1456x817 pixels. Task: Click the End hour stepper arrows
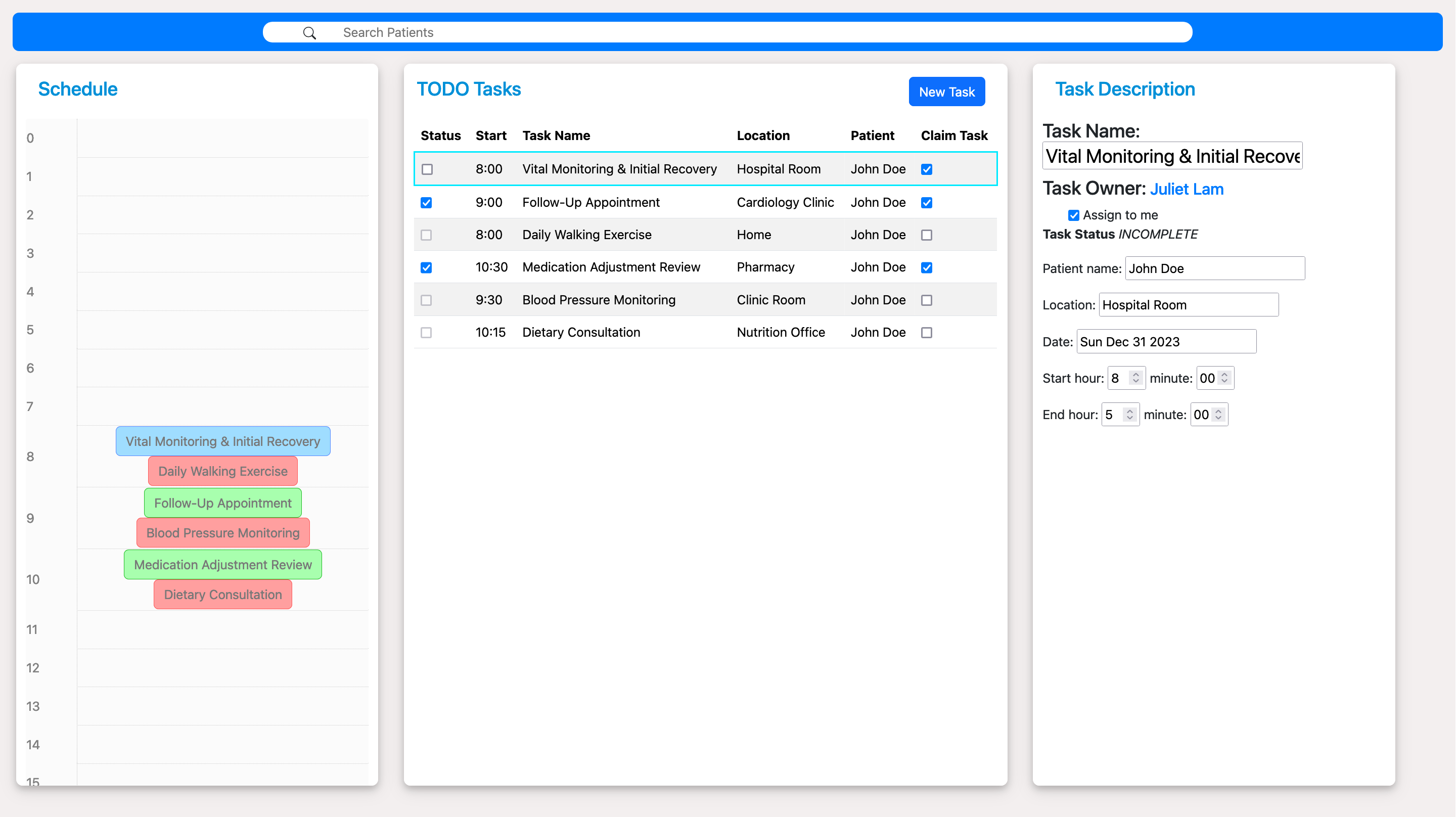click(x=1129, y=415)
